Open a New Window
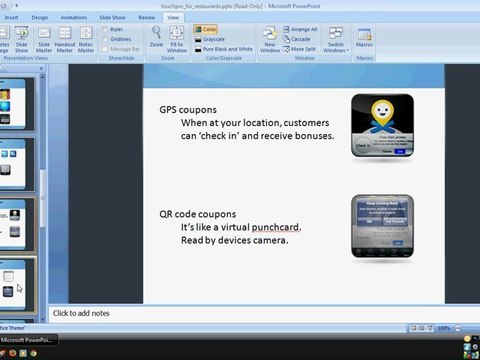Image resolution: width=480 pixels, height=360 pixels. (270, 39)
